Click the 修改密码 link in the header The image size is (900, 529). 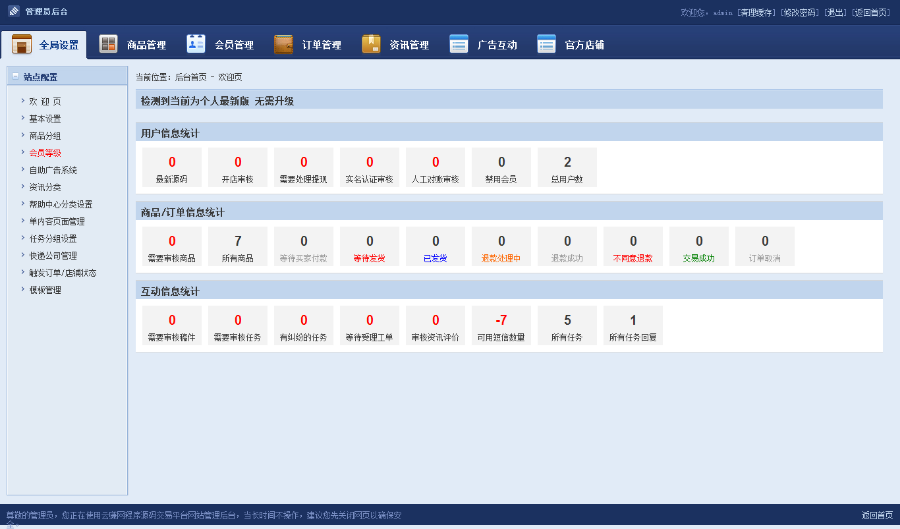pos(800,13)
